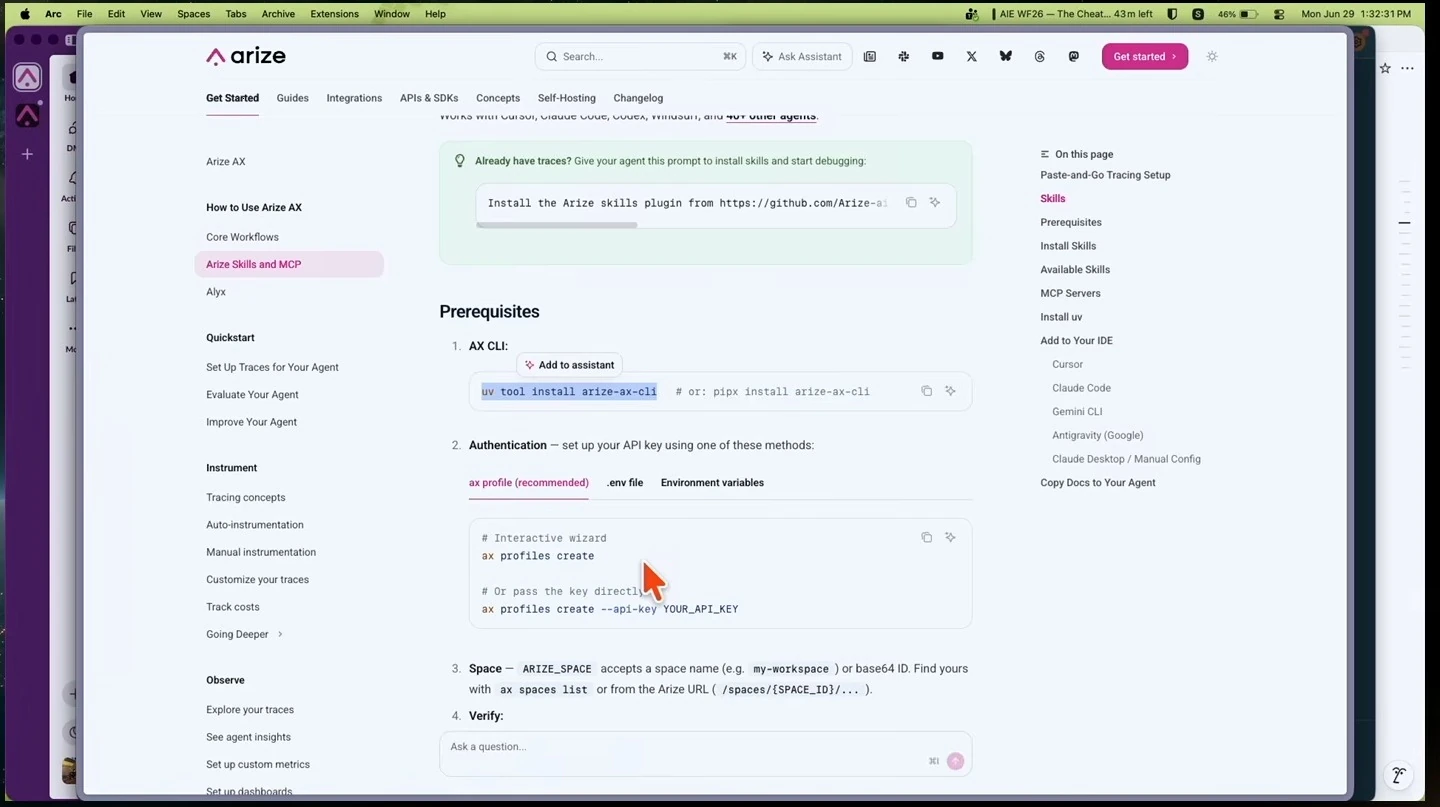
Task: Open Set Up Traces for Your Agent
Action: tap(272, 367)
